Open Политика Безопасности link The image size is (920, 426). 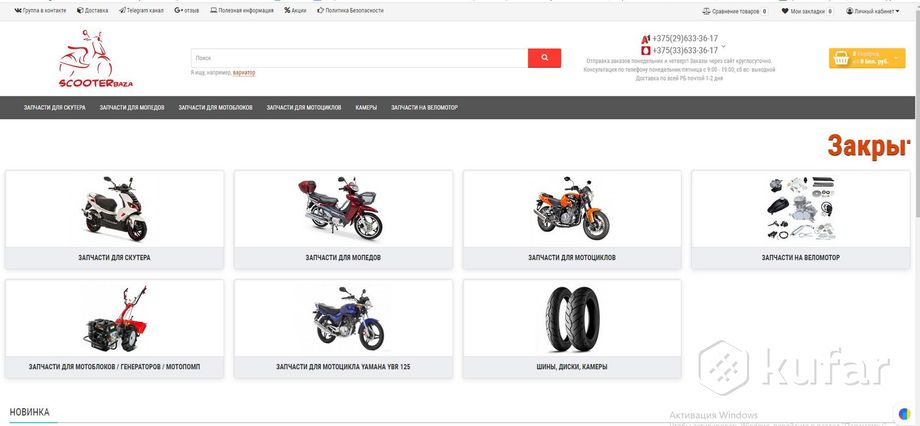click(350, 11)
